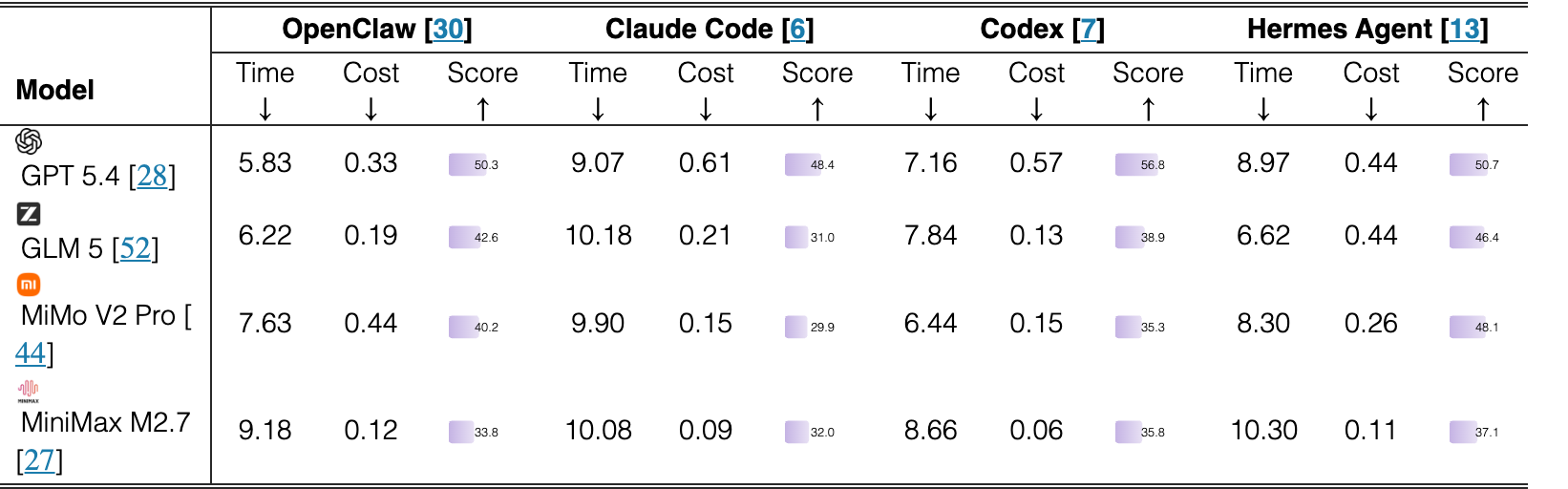Open the MiMo V2 Pro reference 44
This screenshot has width=1568, height=489.
click(30, 353)
